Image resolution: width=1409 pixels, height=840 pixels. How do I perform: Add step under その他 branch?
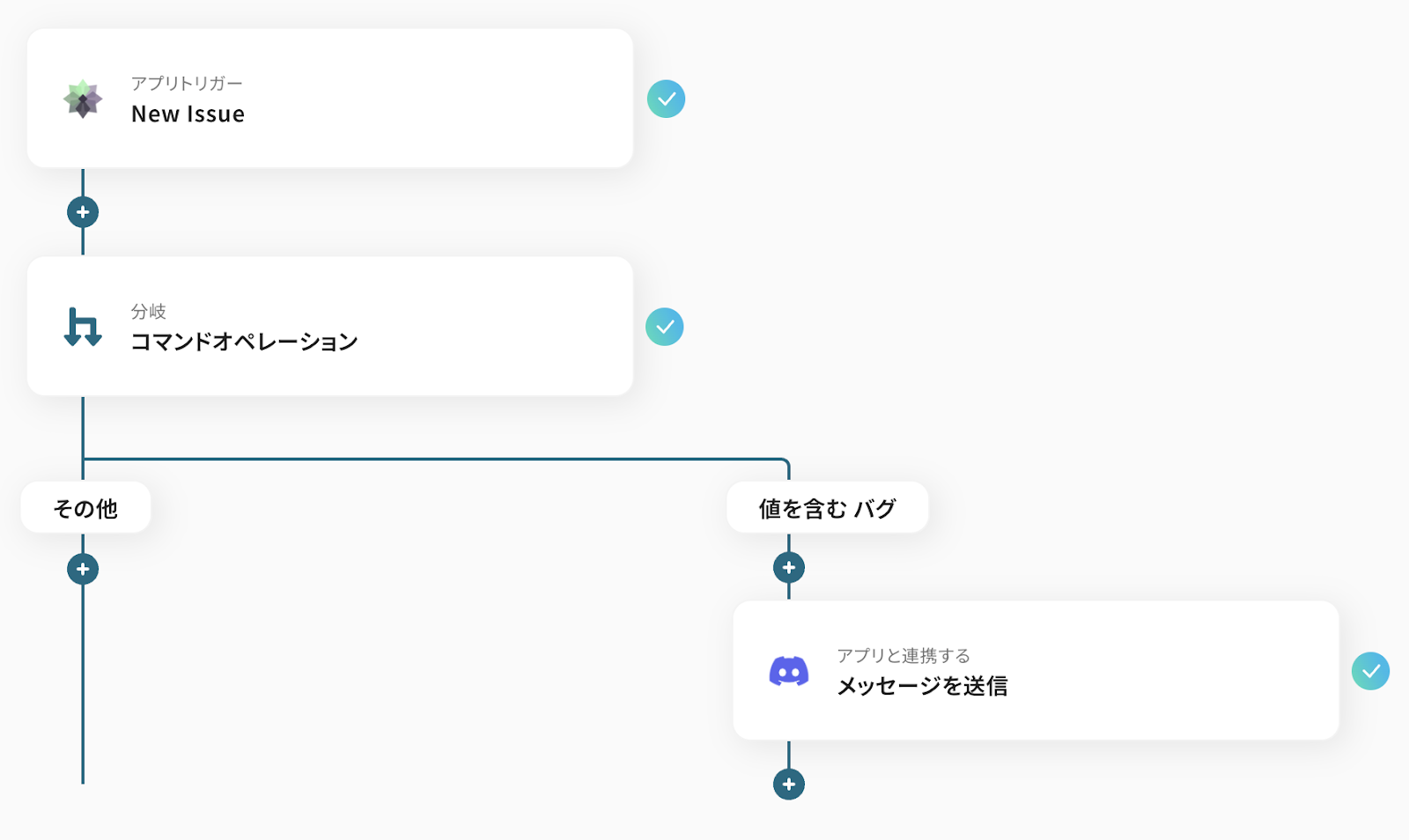(x=83, y=569)
